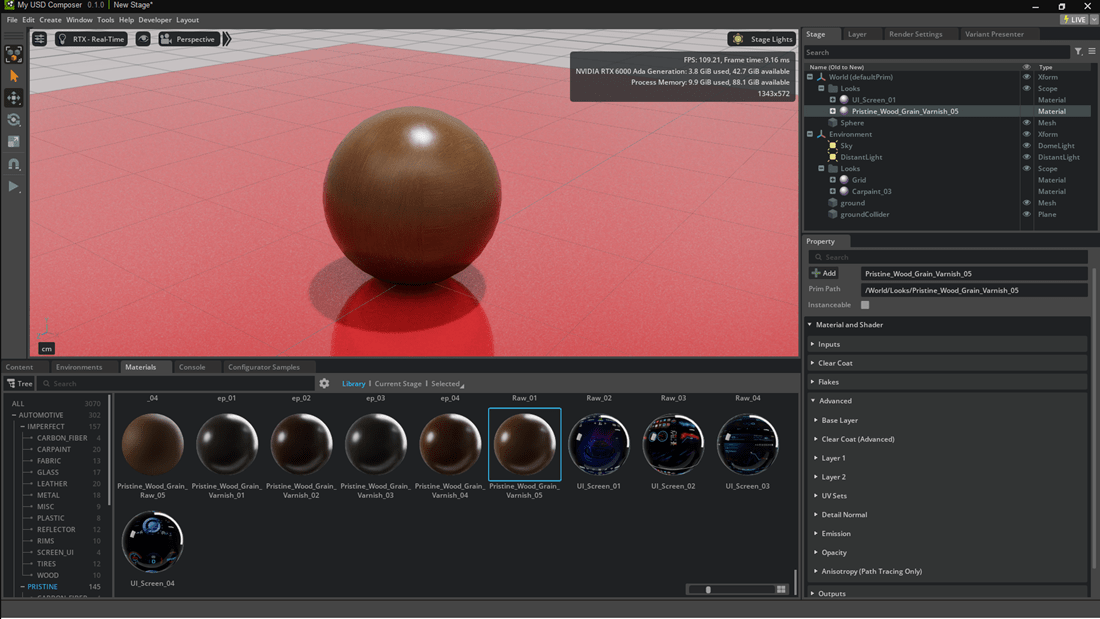Click the Stage Lights button
The height and width of the screenshot is (619, 1100).
[763, 39]
